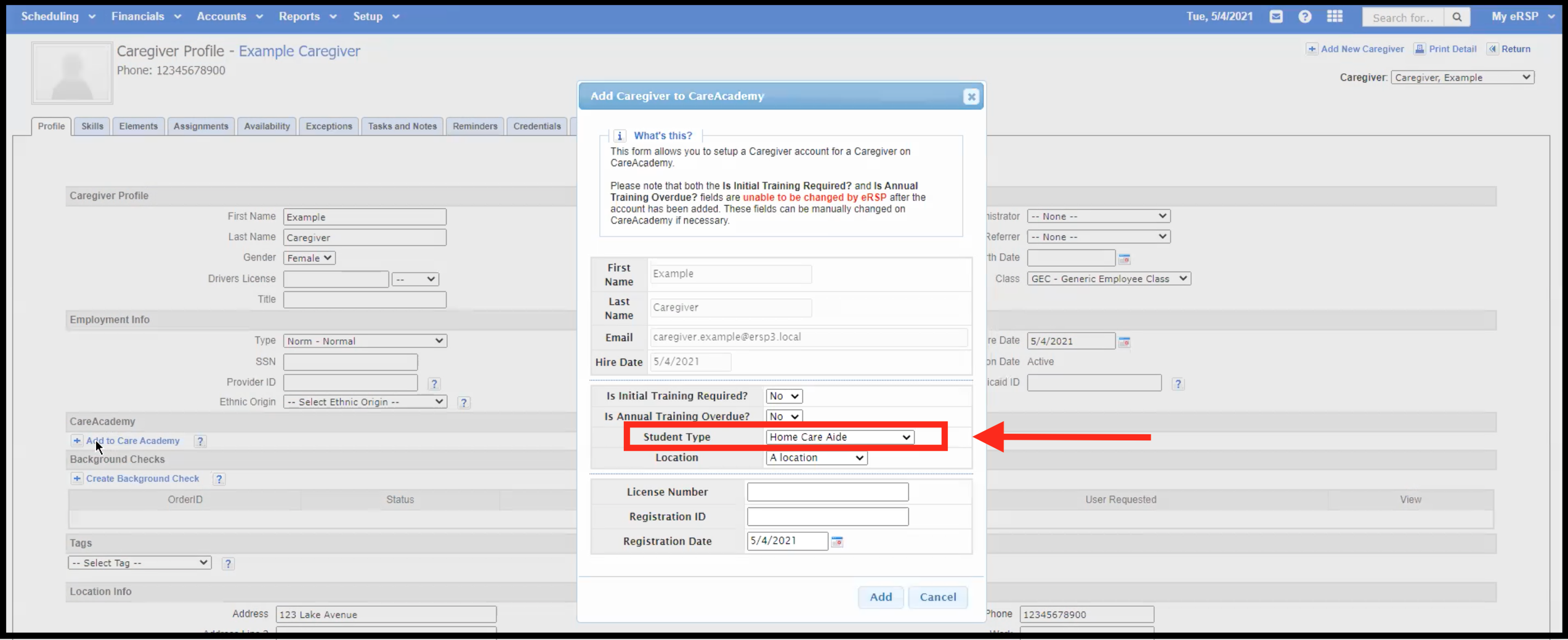Click help icon next to Ethnic Origin
Viewport: 1568px width, 640px height.
(464, 403)
